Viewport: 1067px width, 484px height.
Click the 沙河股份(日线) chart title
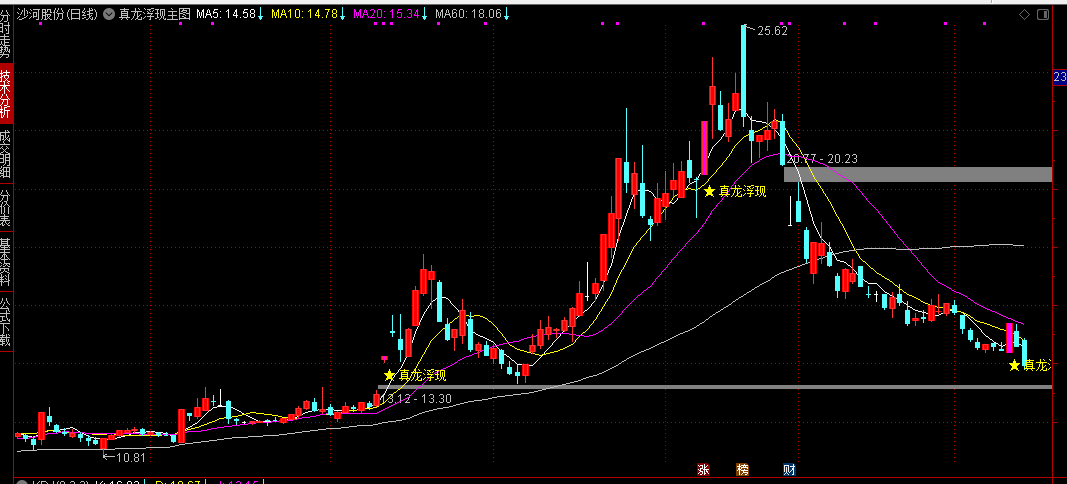coord(57,14)
